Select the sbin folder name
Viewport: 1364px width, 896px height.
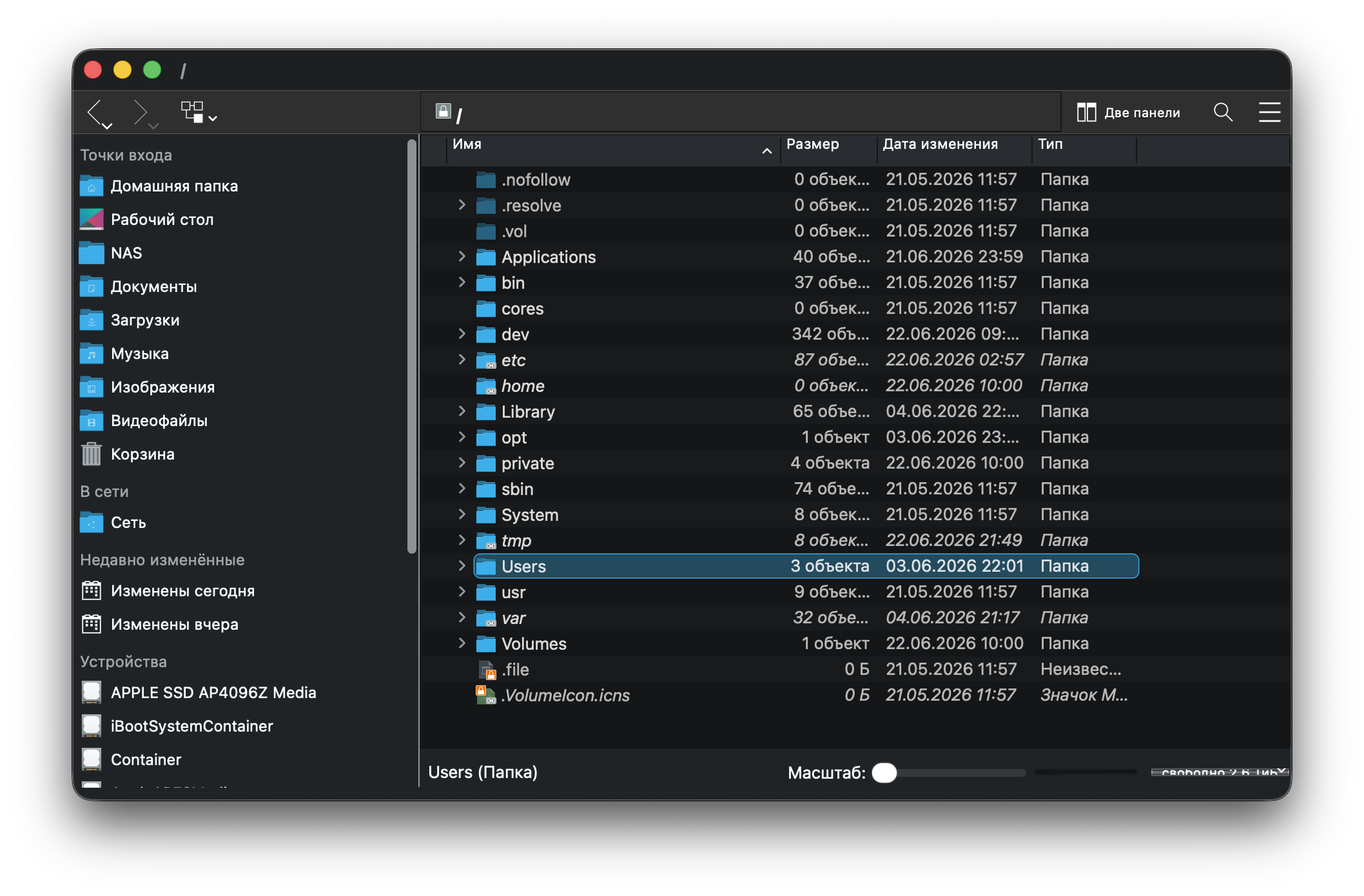pos(517,489)
